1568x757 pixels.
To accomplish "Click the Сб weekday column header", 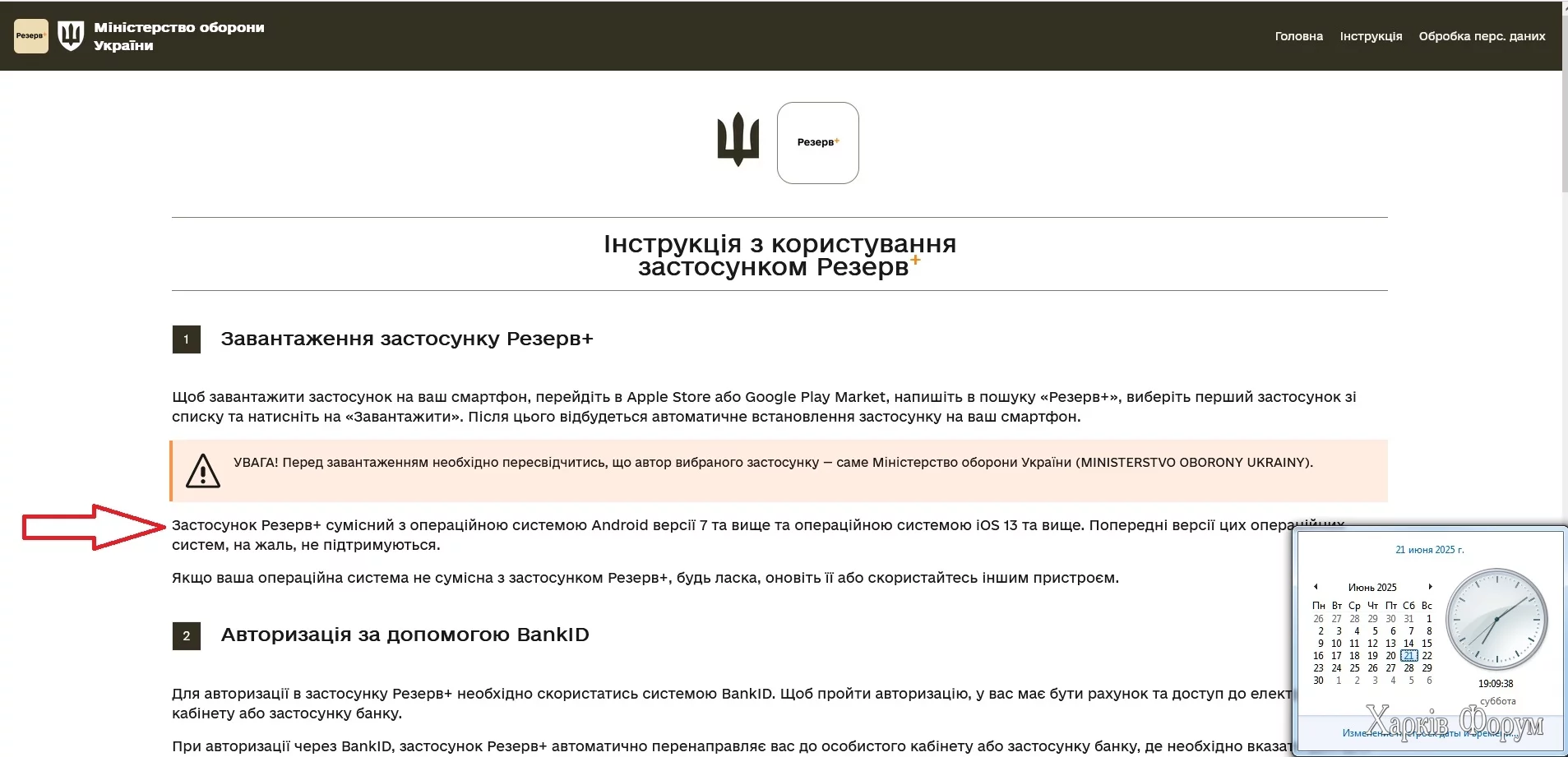I will point(1409,606).
